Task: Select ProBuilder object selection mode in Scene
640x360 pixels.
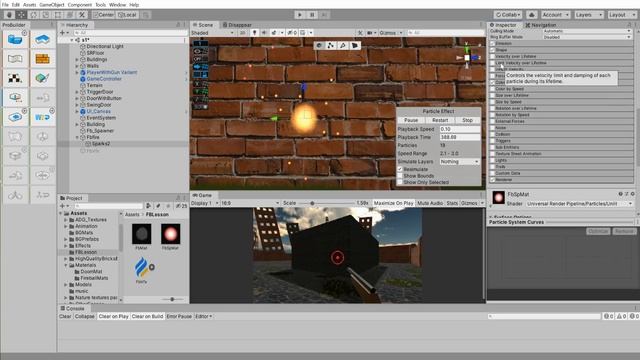Action: [320, 45]
